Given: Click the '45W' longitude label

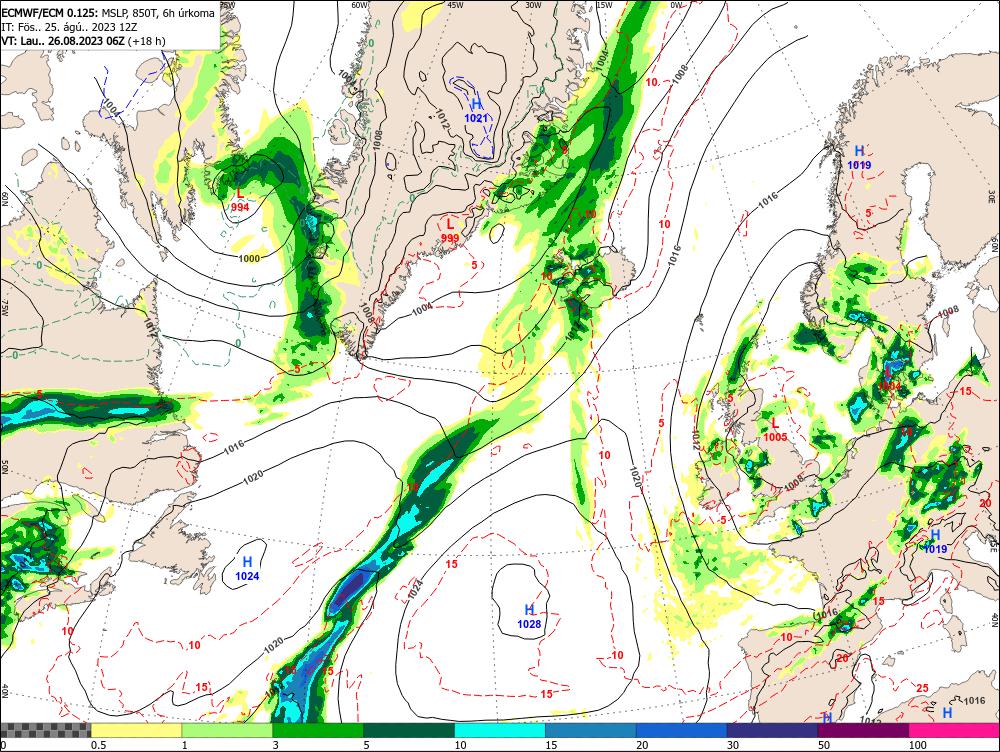Looking at the screenshot, I should pyautogui.click(x=455, y=5).
